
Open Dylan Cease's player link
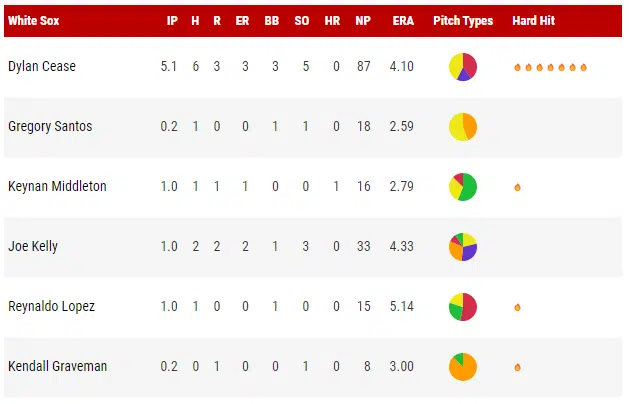pos(41,67)
